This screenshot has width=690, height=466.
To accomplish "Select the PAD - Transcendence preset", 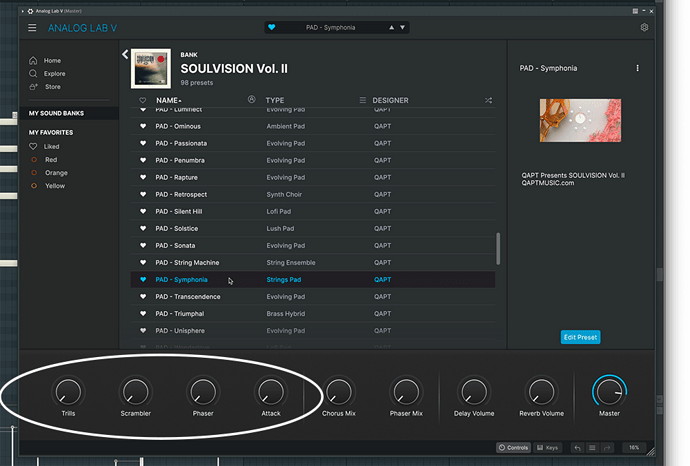I will [312, 297].
